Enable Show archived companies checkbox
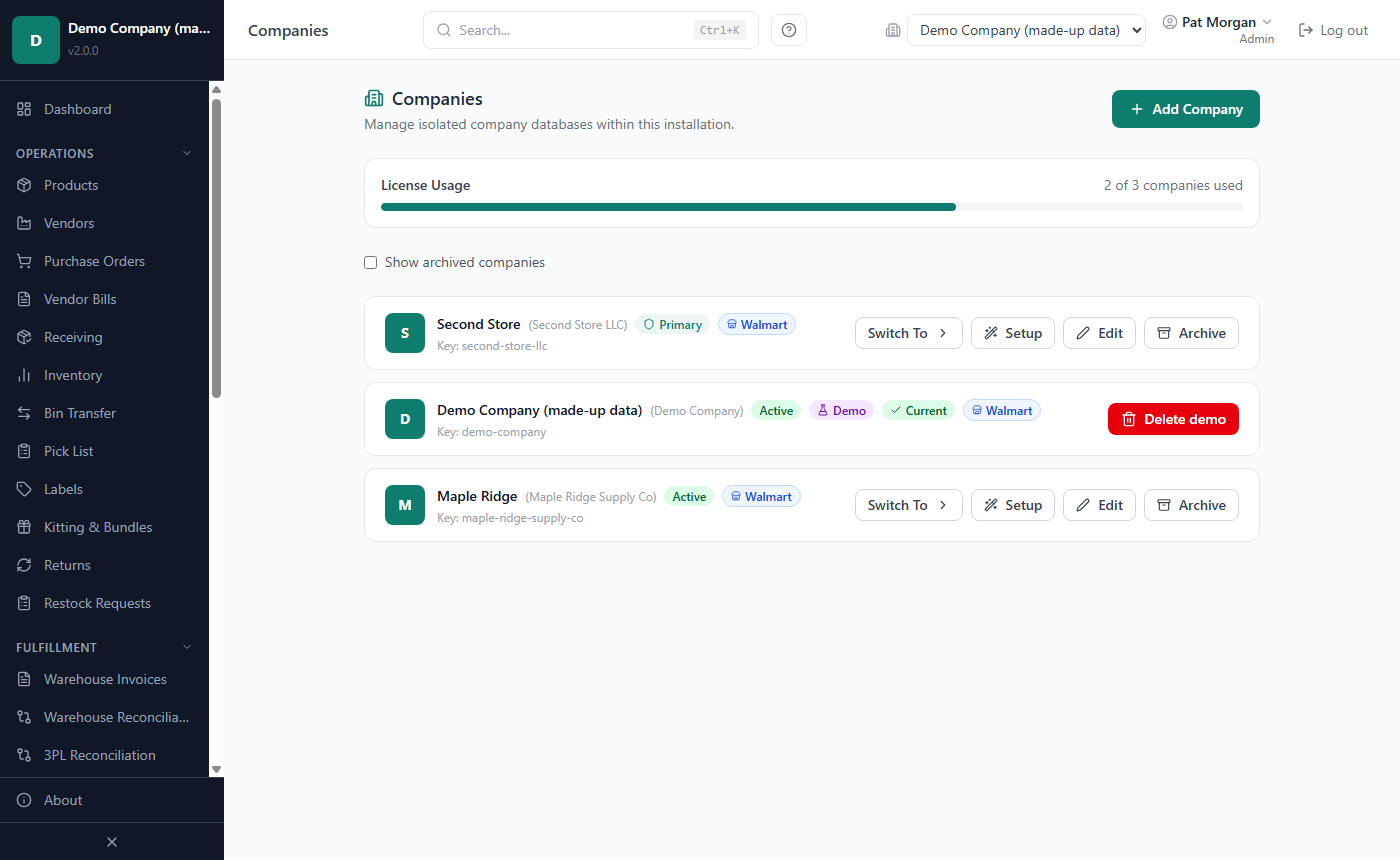Viewport: 1400px width, 860px height. (x=371, y=262)
